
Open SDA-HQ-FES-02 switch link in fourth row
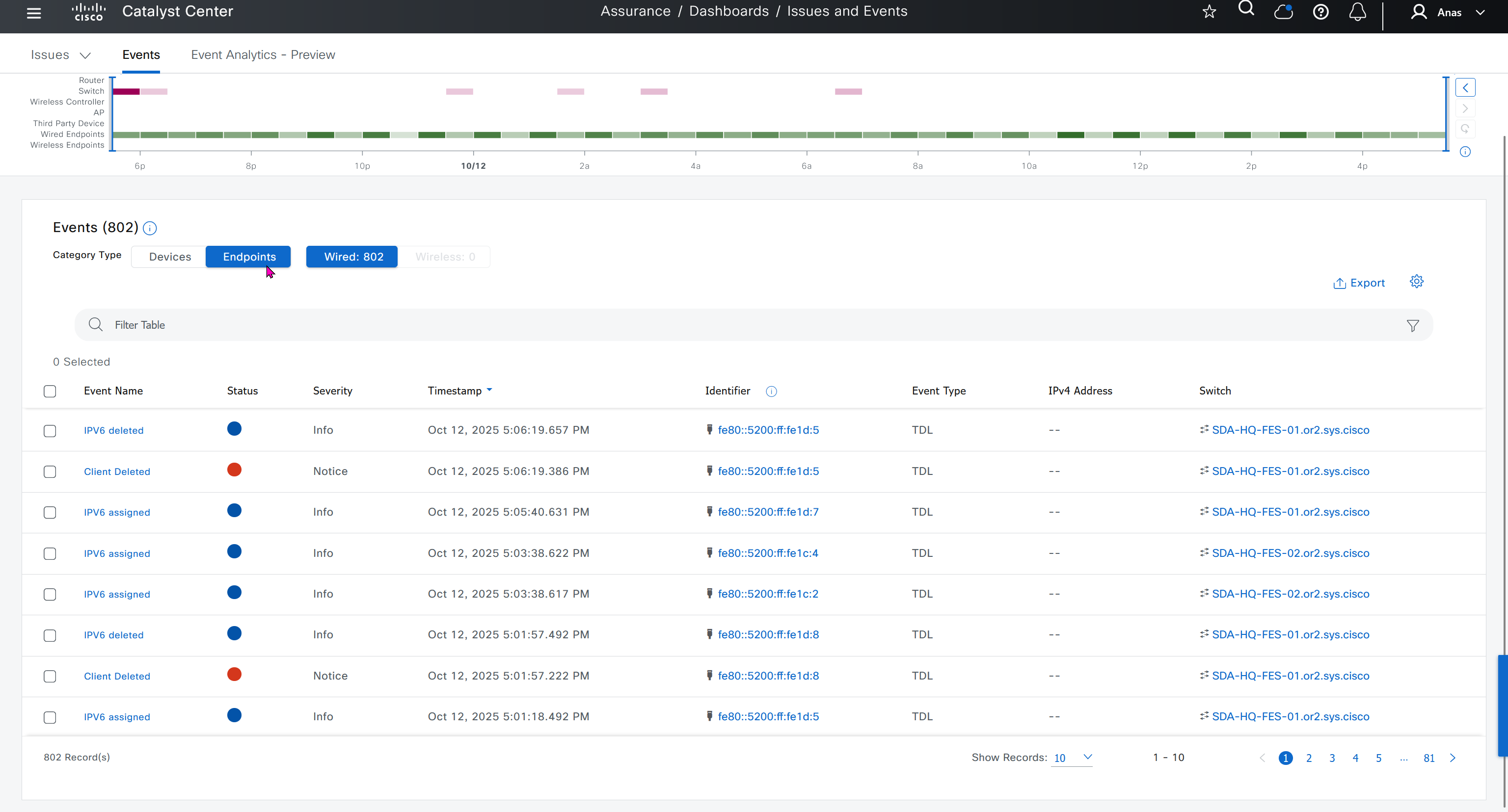coord(1290,553)
